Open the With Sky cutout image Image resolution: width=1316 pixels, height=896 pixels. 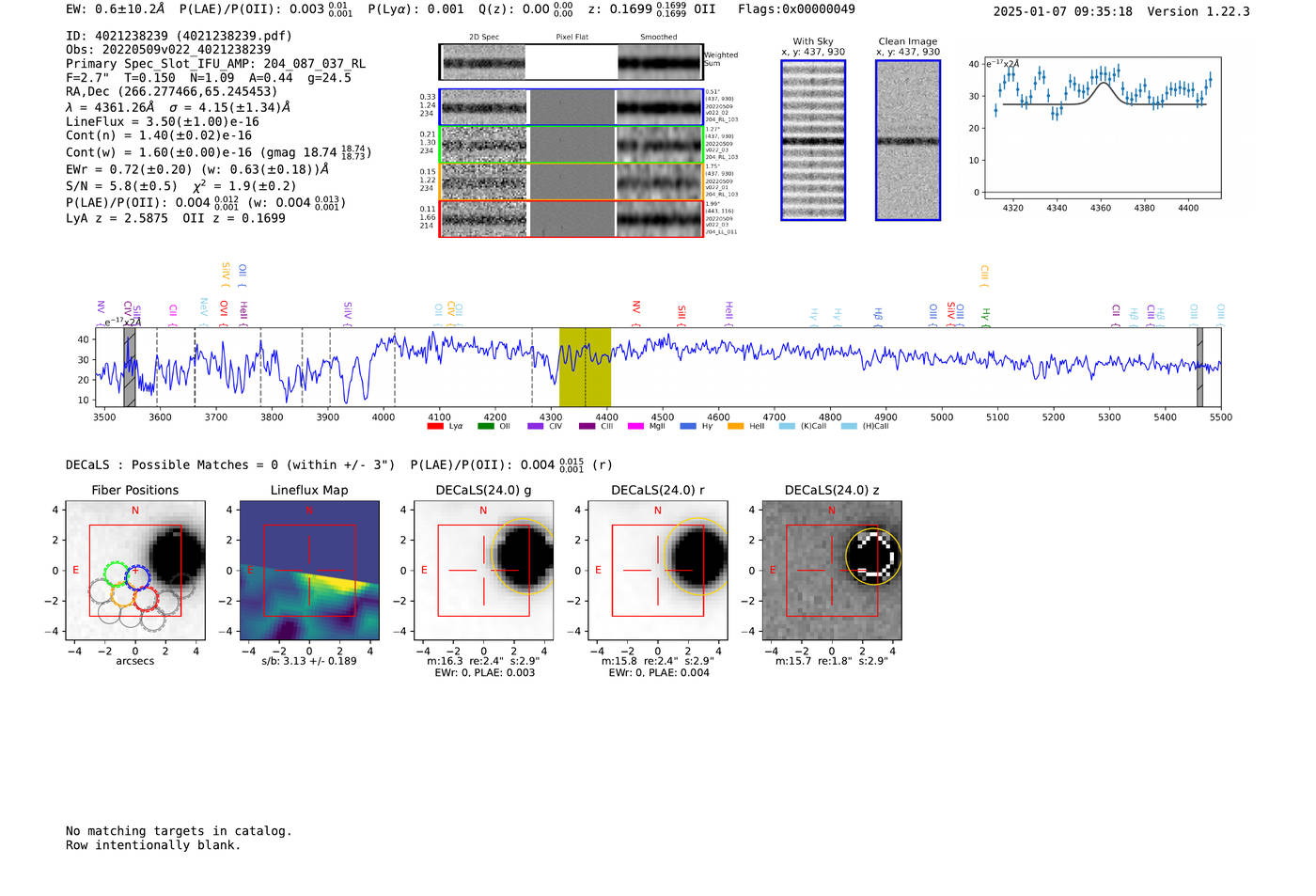tap(813, 140)
